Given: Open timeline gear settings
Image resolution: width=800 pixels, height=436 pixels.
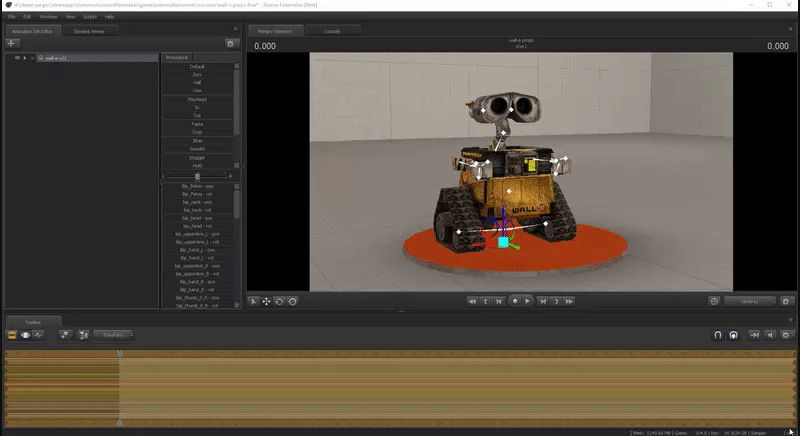Looking at the screenshot, I should pos(786,335).
